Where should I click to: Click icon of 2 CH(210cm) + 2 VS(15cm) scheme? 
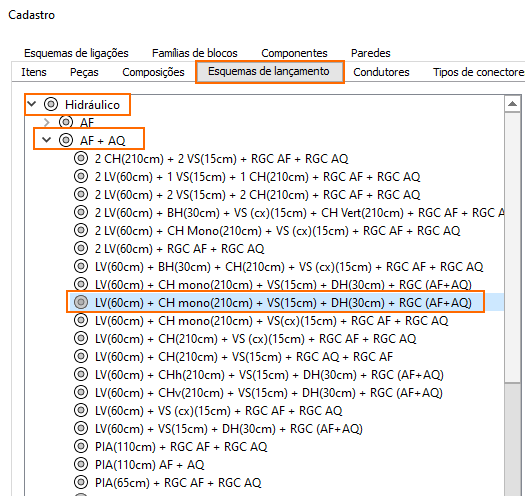(x=81, y=158)
